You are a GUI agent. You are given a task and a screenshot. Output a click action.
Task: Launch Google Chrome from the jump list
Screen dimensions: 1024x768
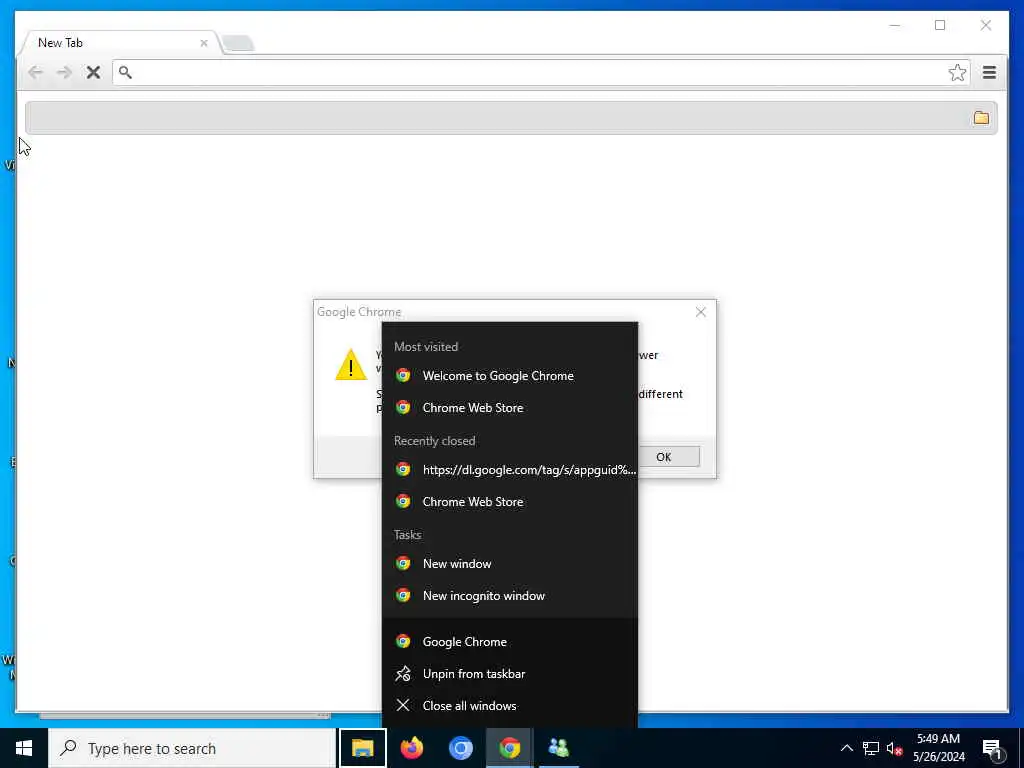tap(510, 641)
